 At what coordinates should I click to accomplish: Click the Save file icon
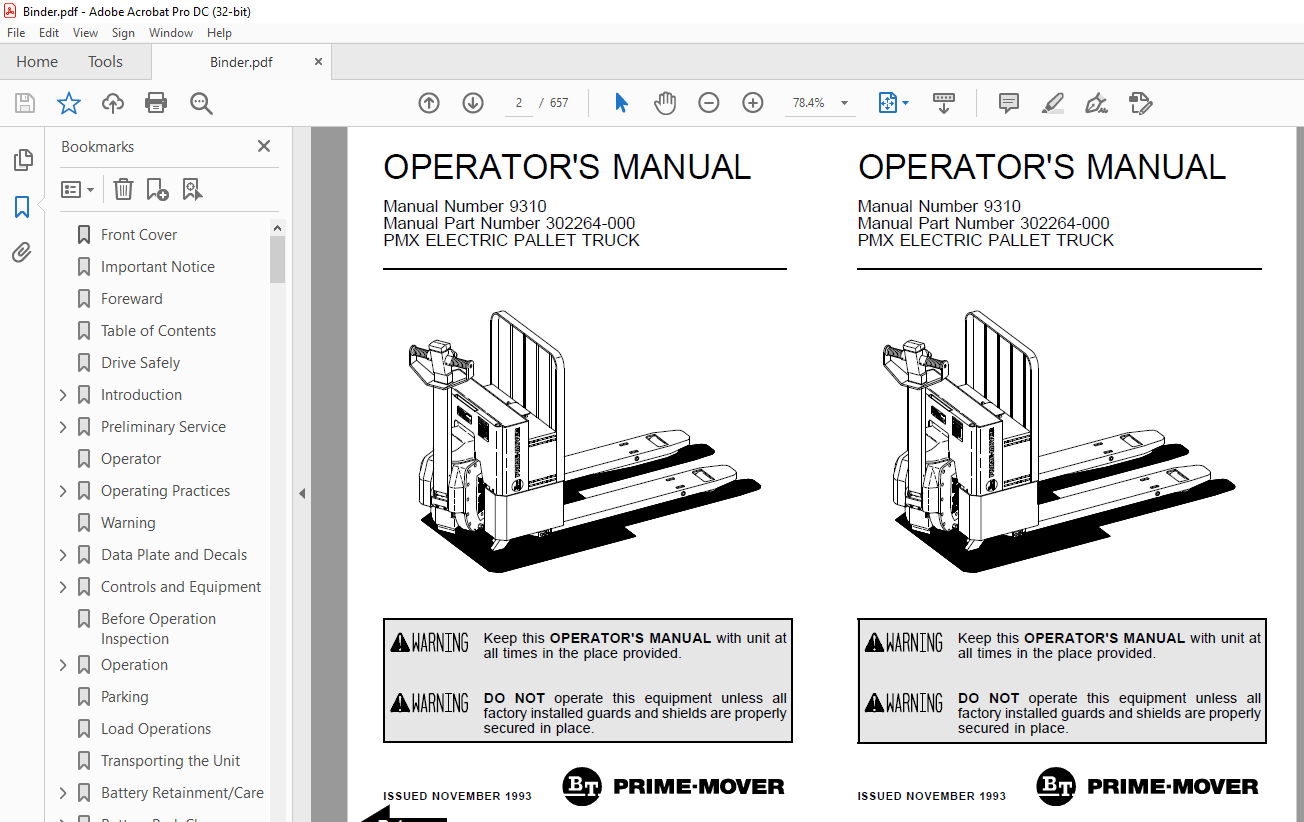(x=25, y=103)
